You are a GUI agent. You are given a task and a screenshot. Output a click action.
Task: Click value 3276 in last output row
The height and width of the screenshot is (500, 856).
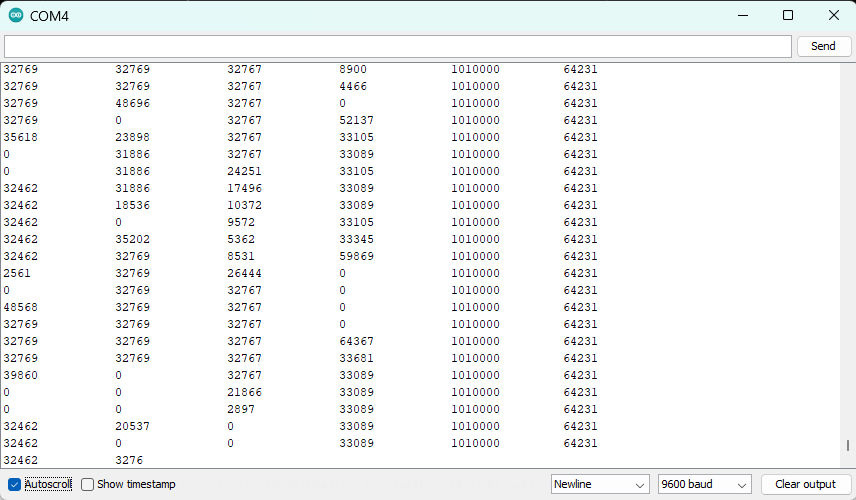pos(129,460)
